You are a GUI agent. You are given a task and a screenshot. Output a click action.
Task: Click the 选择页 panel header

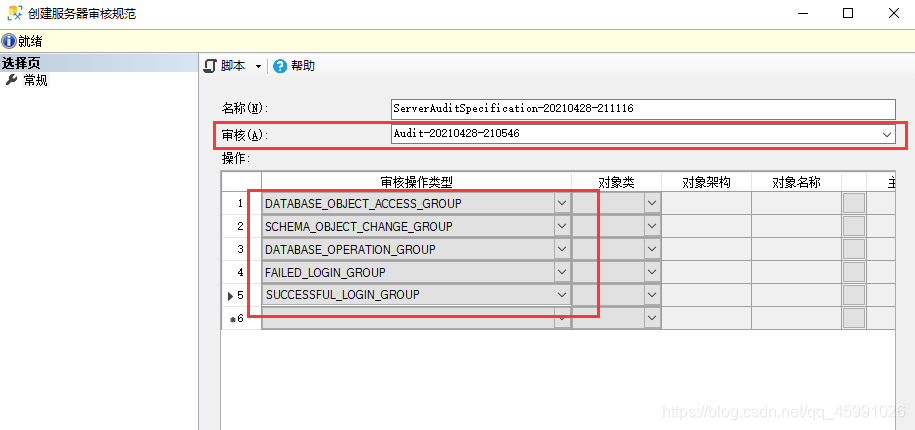99,63
